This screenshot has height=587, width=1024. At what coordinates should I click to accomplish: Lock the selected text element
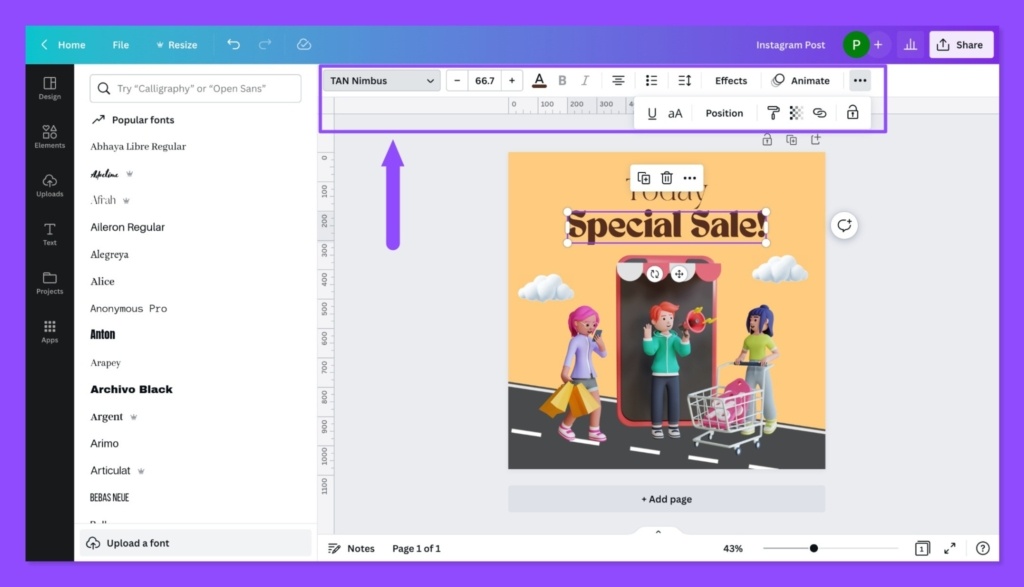tap(852, 112)
